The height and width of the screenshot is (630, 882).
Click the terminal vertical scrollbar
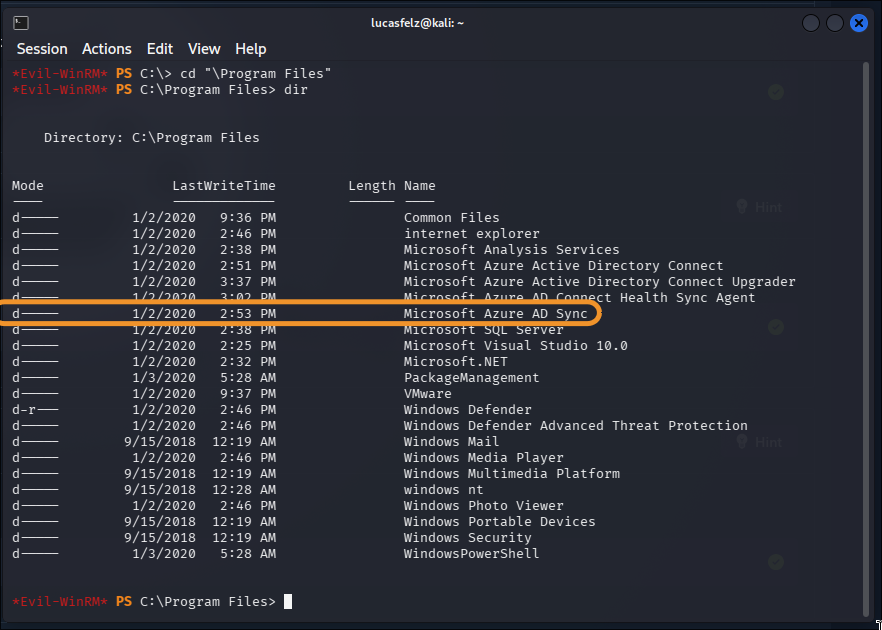point(866,338)
